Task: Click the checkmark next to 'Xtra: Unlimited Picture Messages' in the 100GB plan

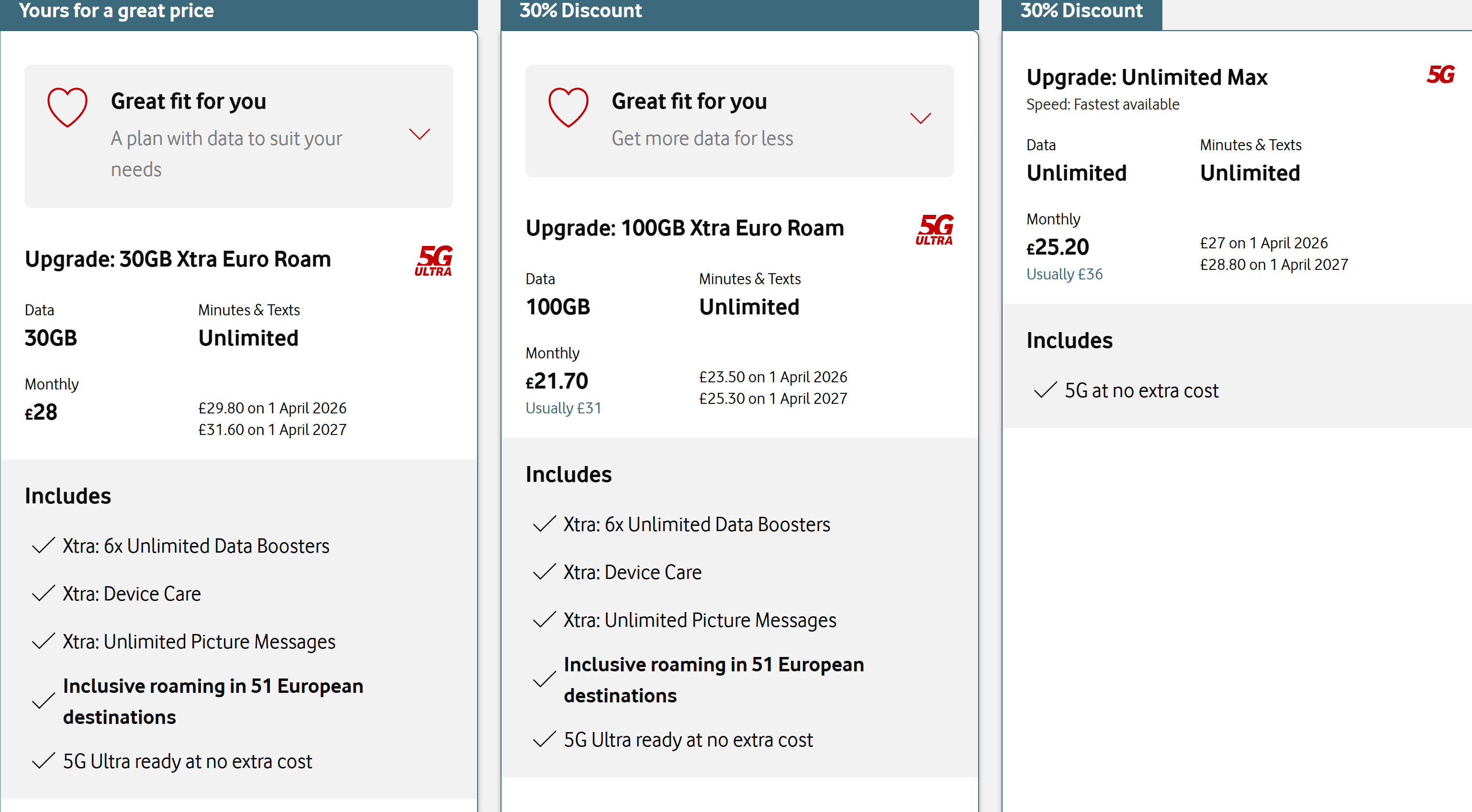Action: click(x=545, y=620)
